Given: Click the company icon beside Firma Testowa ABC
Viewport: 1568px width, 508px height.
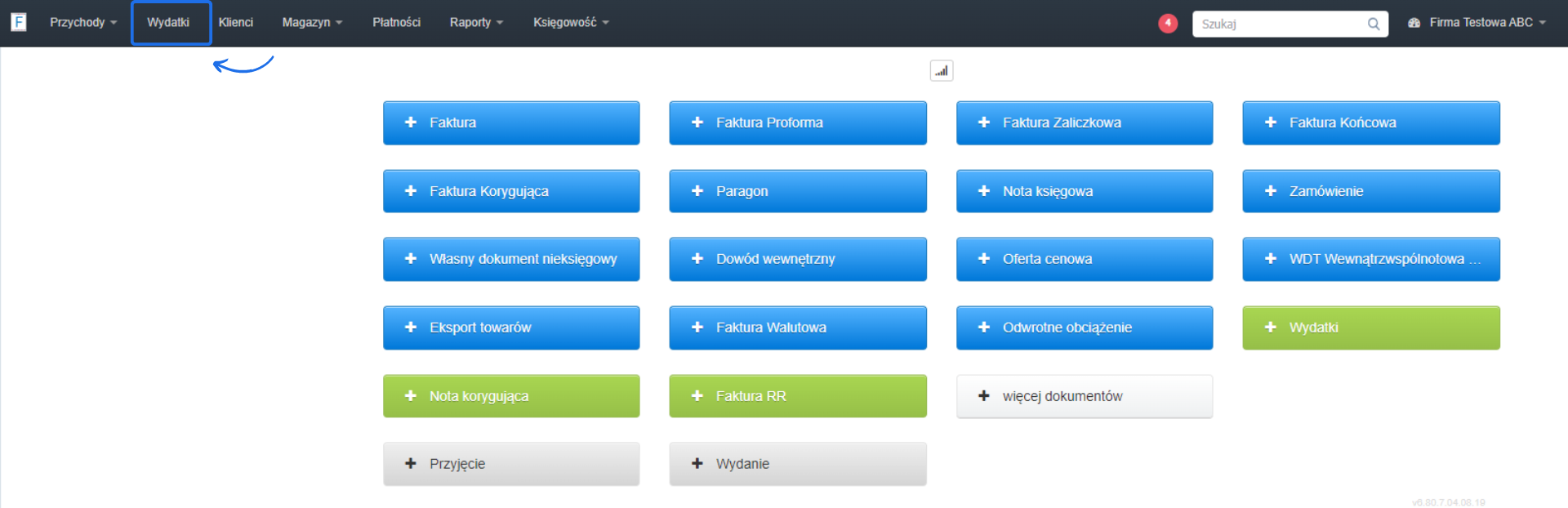Looking at the screenshot, I should click(1414, 23).
